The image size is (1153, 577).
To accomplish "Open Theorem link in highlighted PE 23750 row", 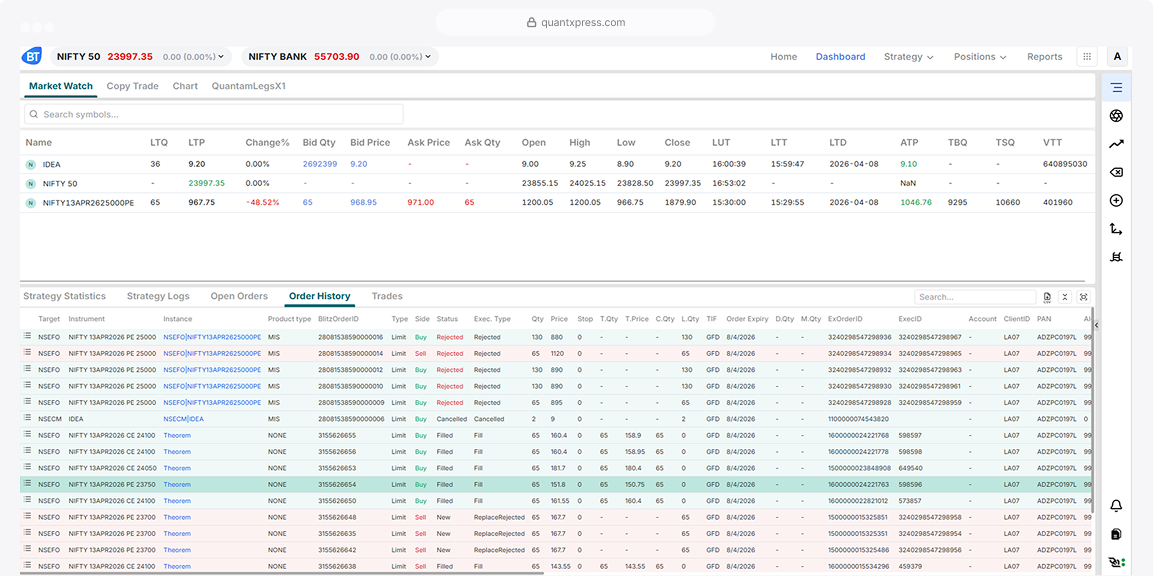I will [x=176, y=484].
